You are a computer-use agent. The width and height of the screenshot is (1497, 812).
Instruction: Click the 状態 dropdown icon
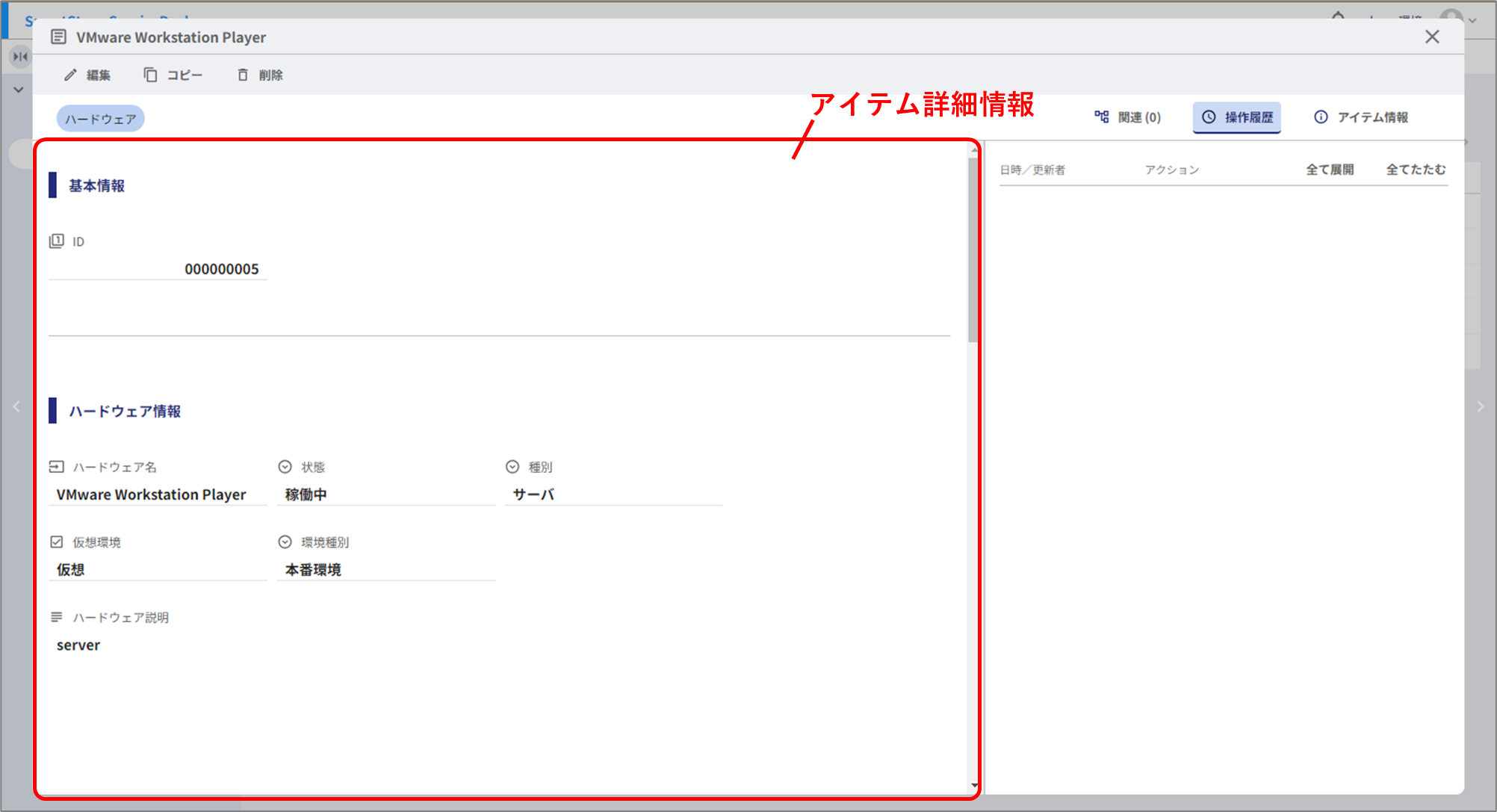coord(285,467)
